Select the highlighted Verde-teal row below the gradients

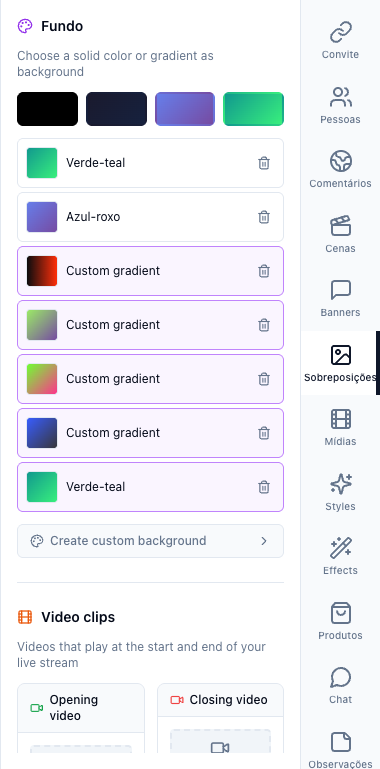[151, 487]
